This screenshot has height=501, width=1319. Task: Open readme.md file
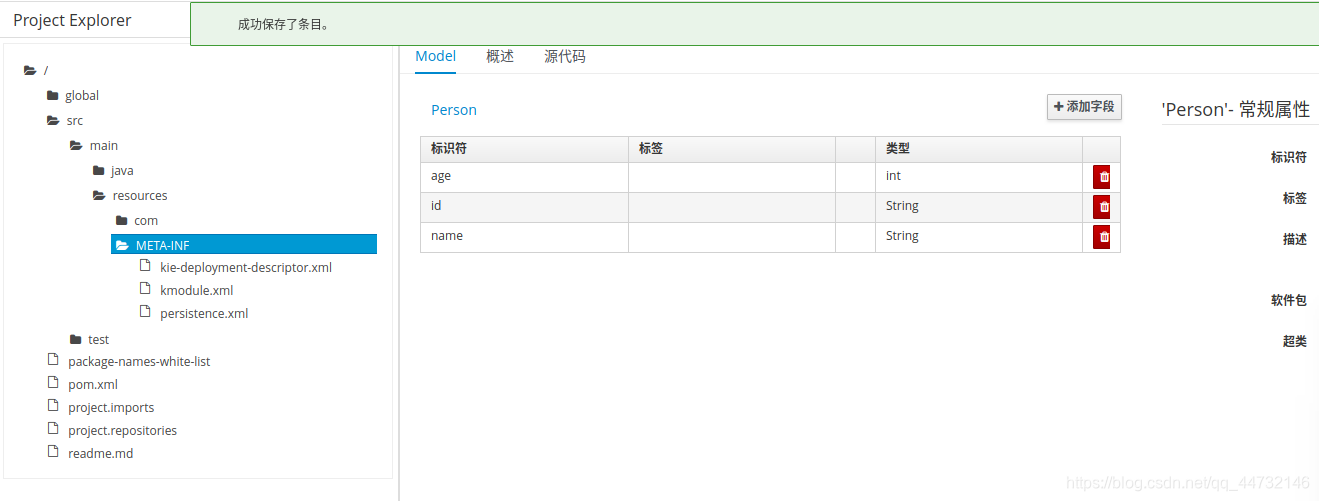point(100,454)
